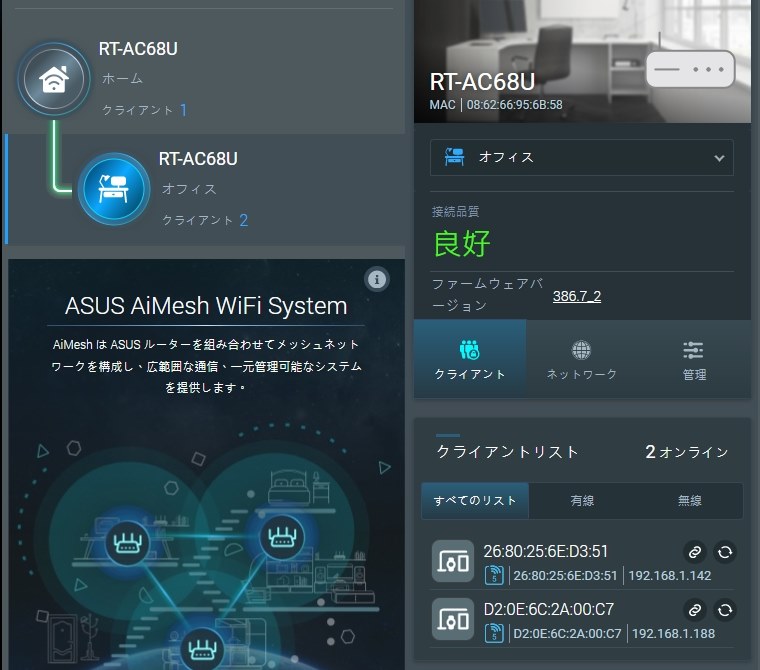This screenshot has width=760, height=670.
Task: Click bottom router icon in AiMesh illustration
Action: tap(203, 650)
